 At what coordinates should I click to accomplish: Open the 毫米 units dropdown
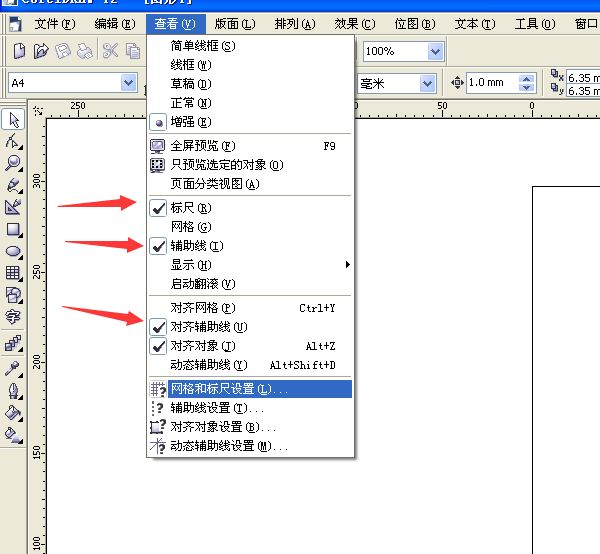[427, 83]
